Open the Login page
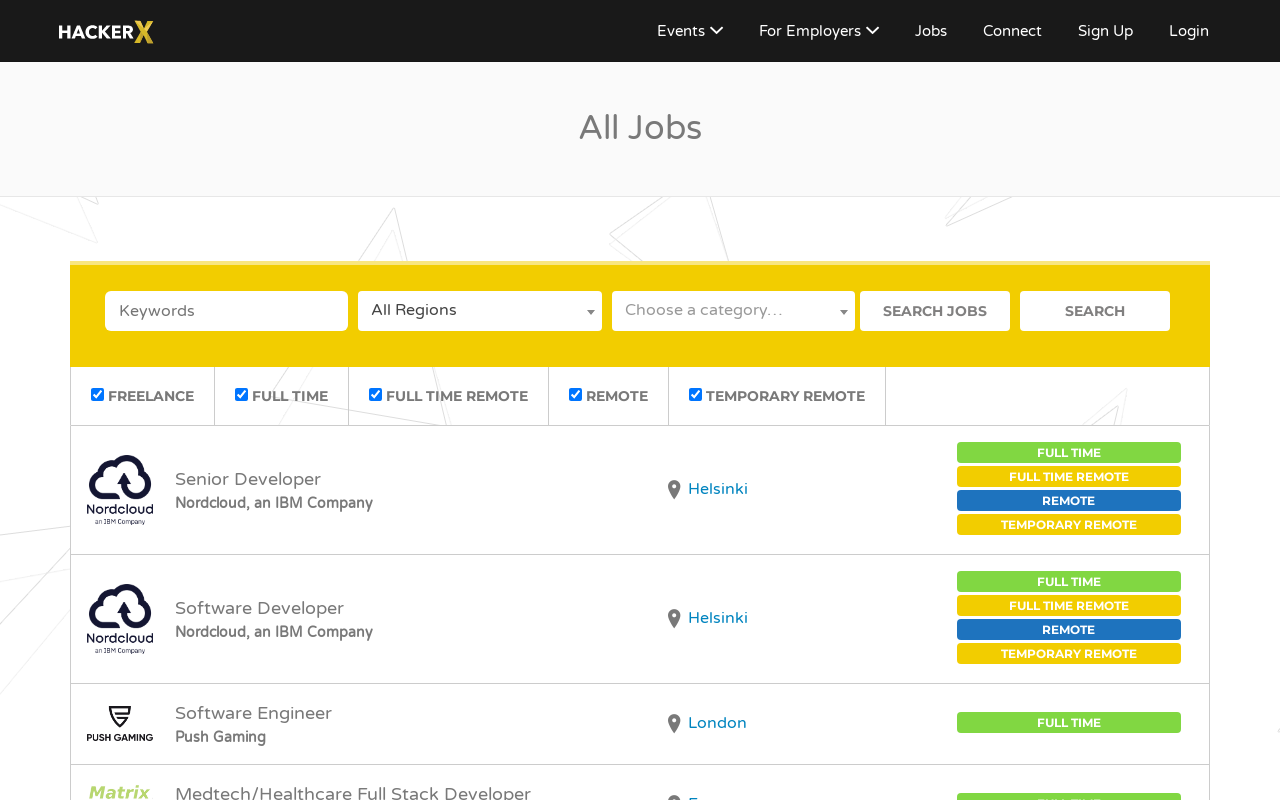This screenshot has height=800, width=1280. point(1189,31)
